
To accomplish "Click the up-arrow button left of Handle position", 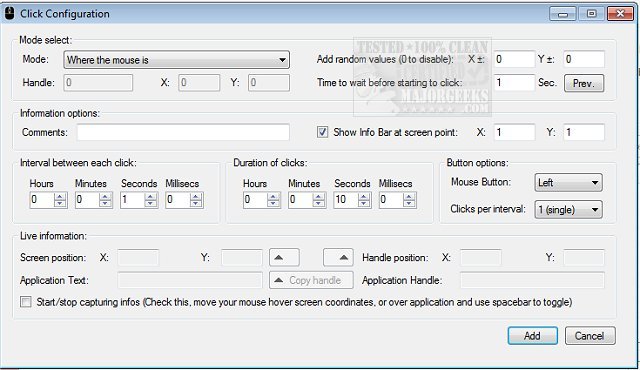I will pyautogui.click(x=338, y=257).
